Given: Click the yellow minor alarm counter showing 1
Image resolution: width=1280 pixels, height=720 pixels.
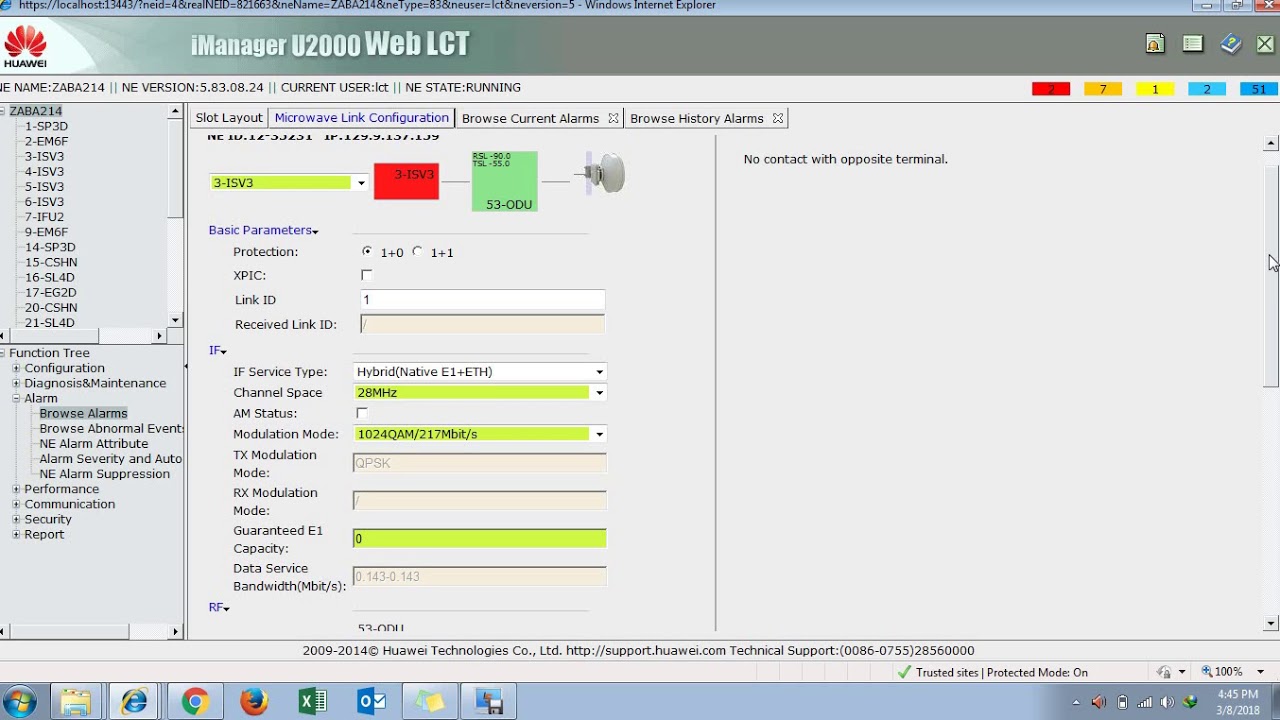Looking at the screenshot, I should 1155,89.
